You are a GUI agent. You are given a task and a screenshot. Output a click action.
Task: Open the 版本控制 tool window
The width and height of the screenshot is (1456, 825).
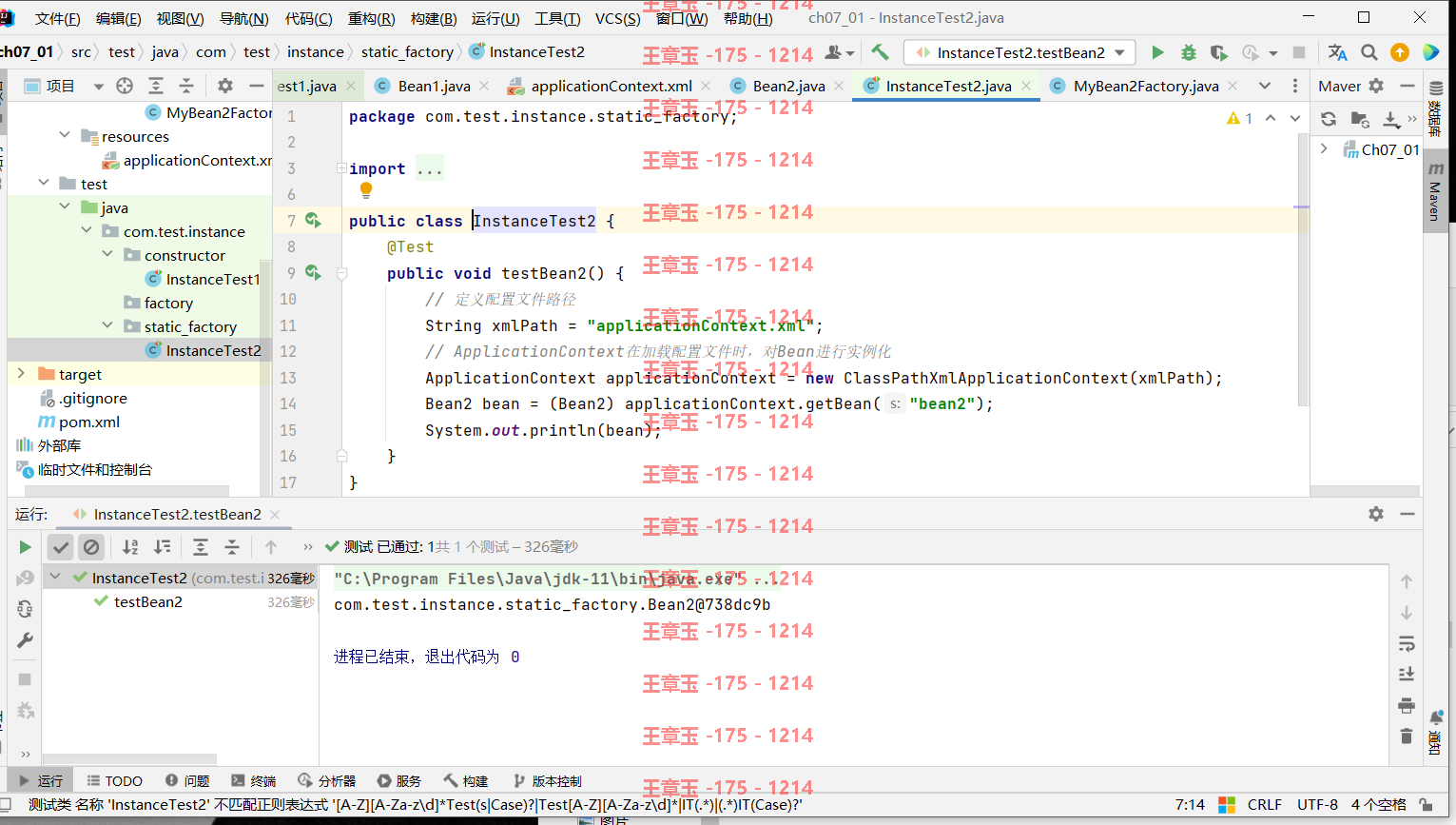pos(547,781)
